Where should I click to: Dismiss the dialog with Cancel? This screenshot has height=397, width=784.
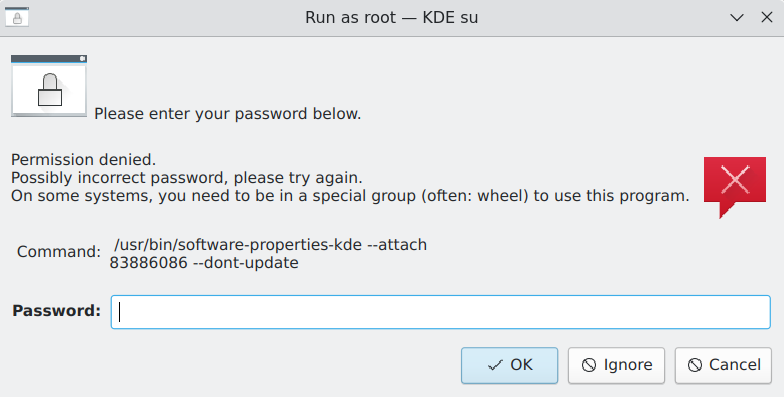[723, 366]
